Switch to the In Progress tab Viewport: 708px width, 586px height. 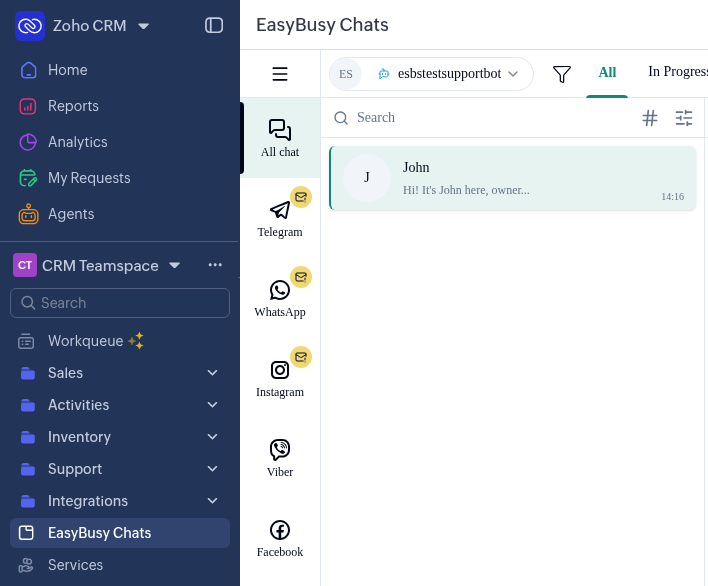678,71
